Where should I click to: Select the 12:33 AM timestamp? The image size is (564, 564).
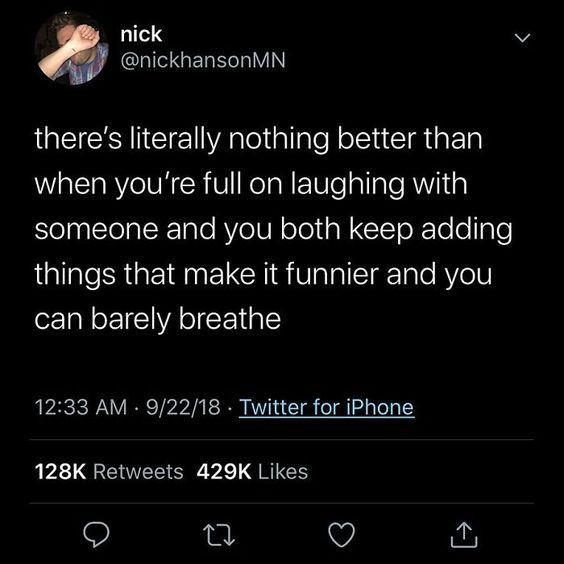point(81,407)
